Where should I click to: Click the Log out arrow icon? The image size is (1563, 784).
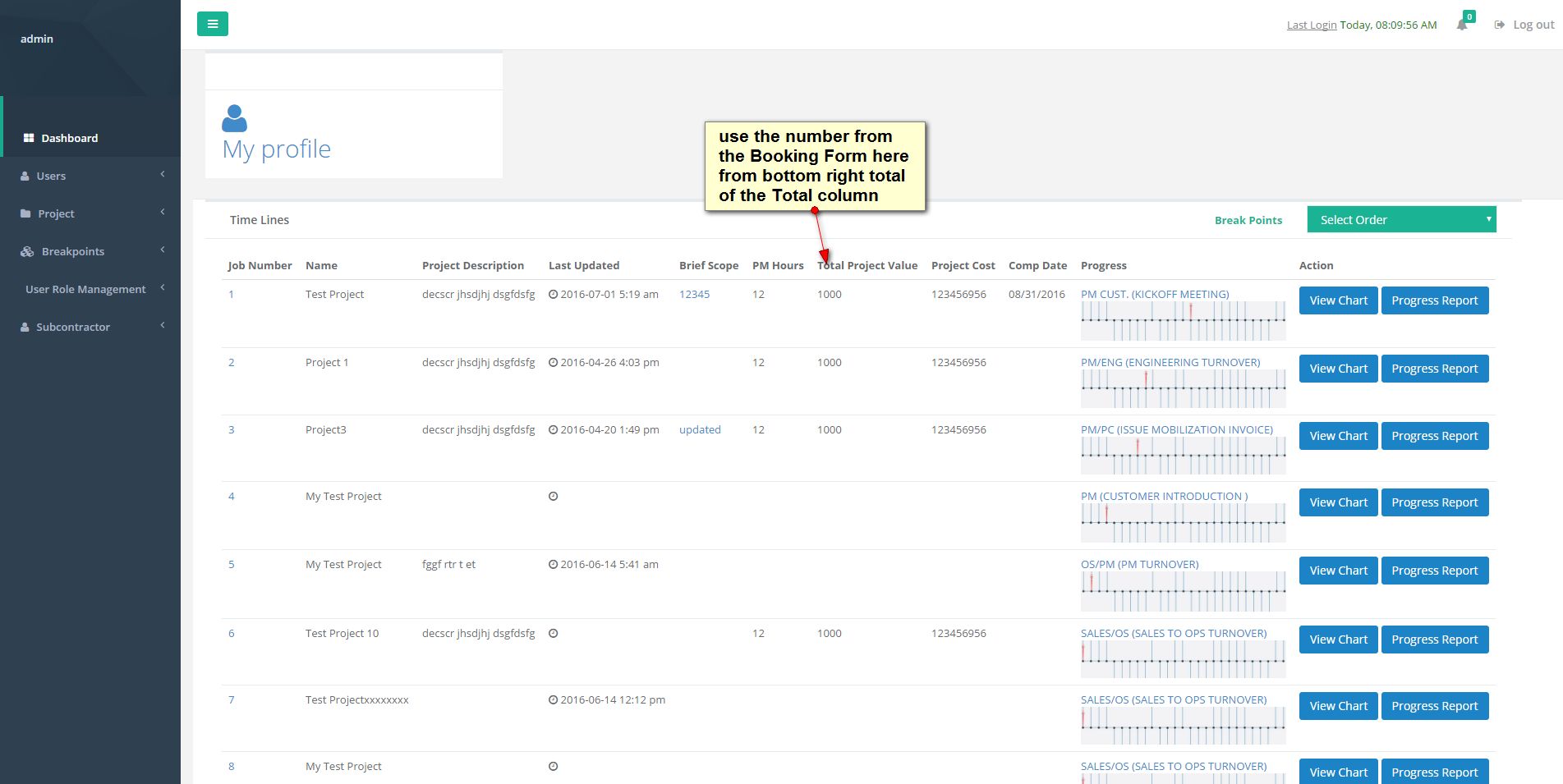[1500, 25]
